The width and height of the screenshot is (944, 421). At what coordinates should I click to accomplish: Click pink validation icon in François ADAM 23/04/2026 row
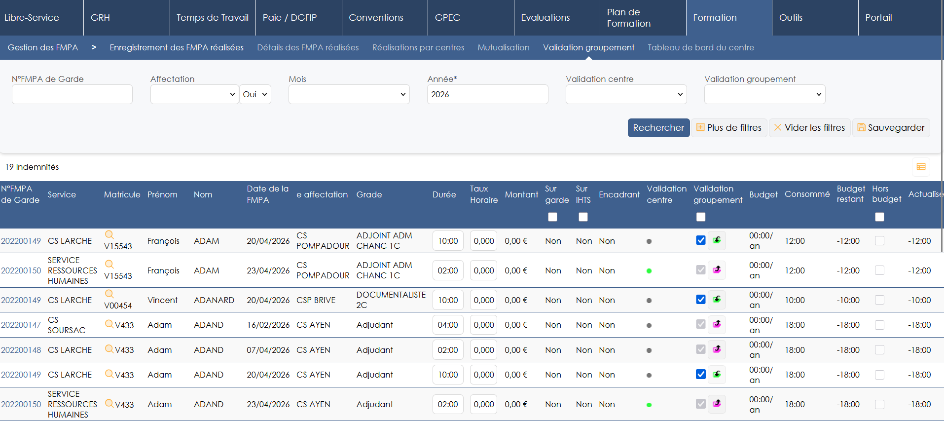click(716, 270)
